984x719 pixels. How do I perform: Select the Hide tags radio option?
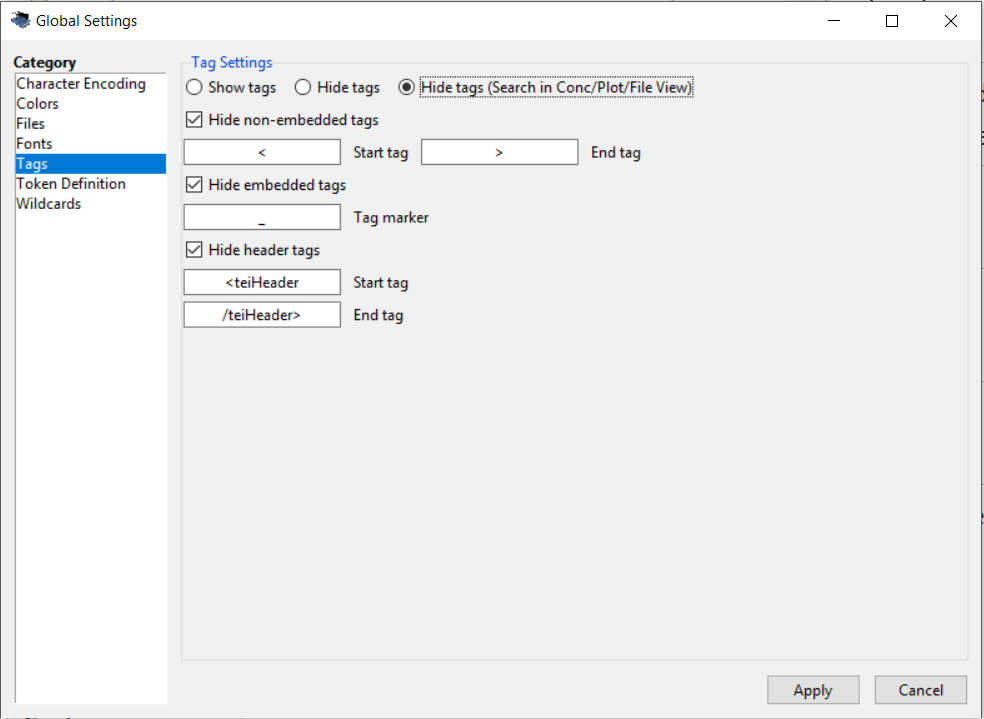pyautogui.click(x=303, y=88)
